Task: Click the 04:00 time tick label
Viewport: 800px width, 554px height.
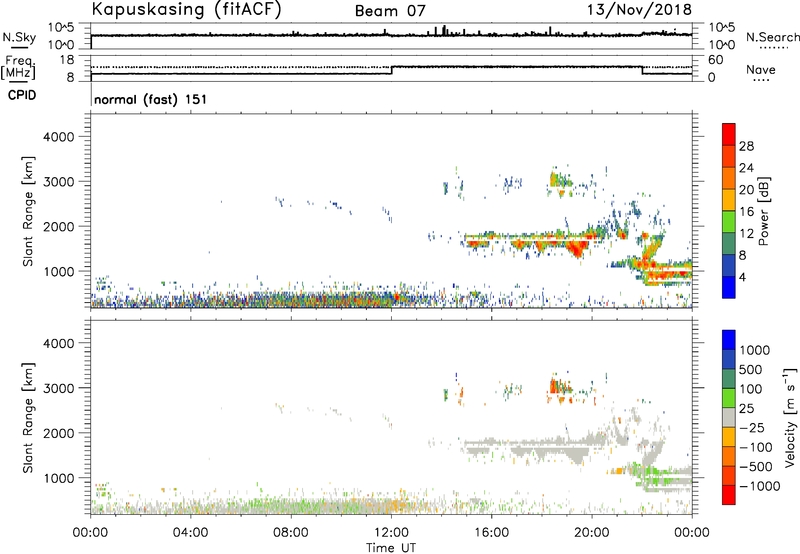Action: [190, 533]
